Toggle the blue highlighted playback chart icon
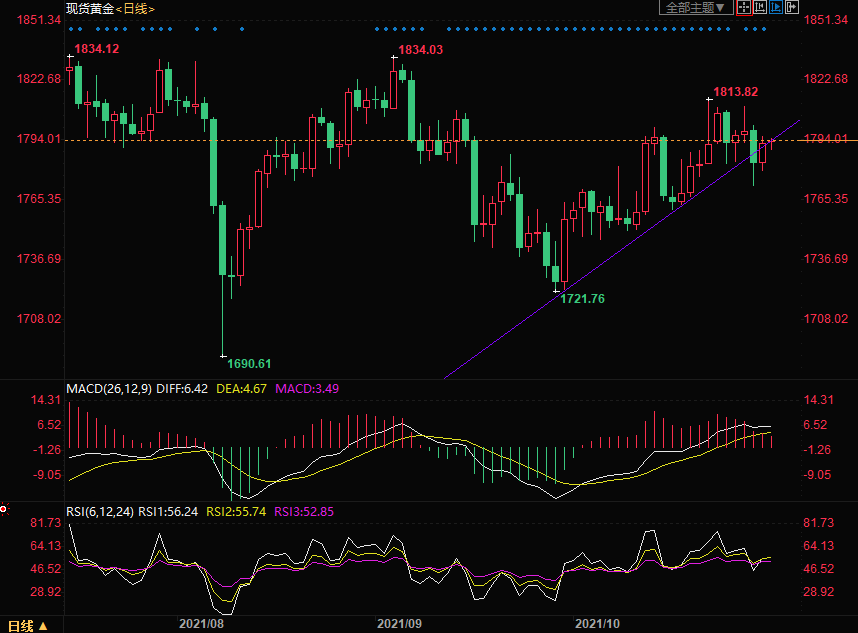 click(x=776, y=7)
